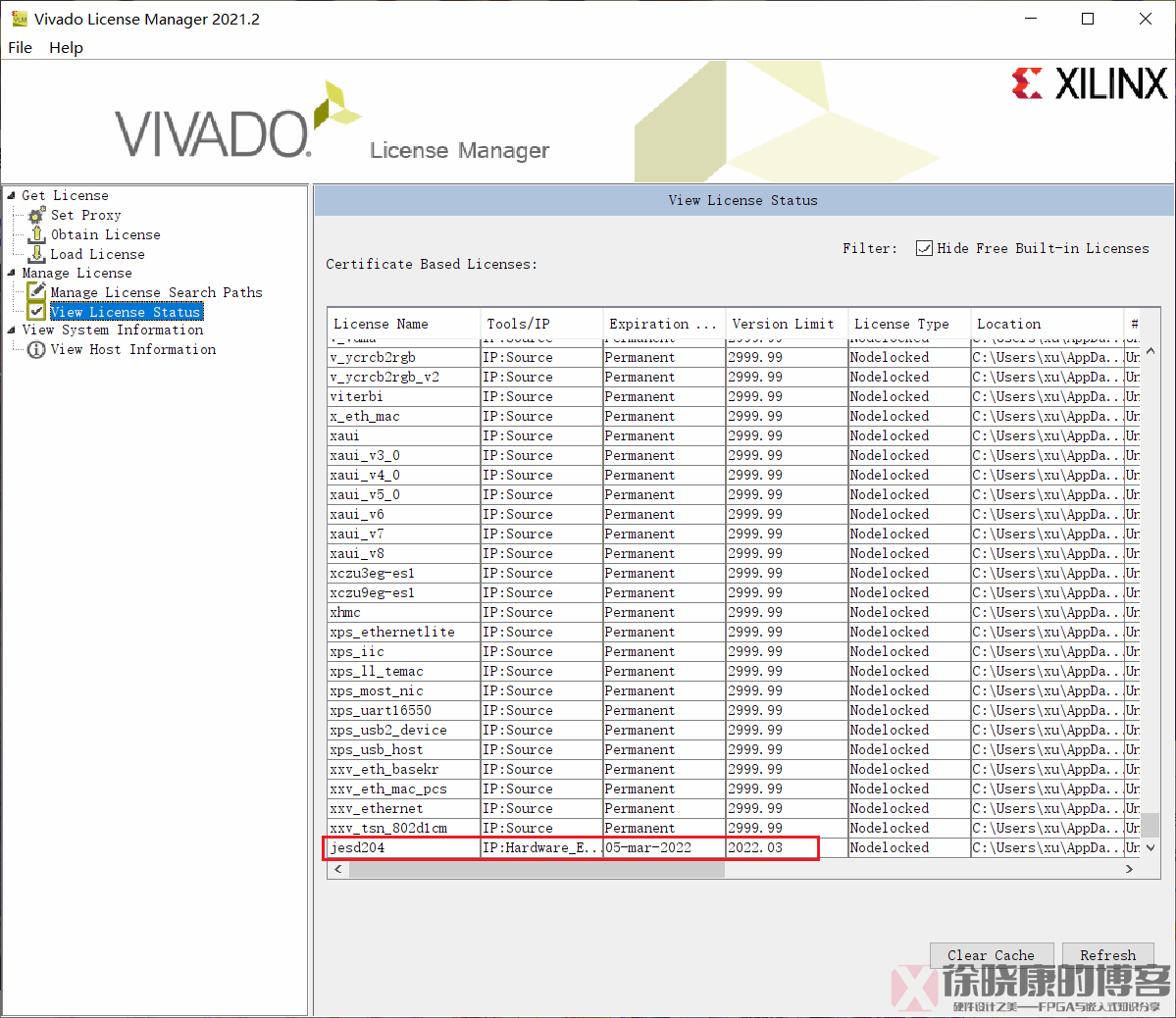Image resolution: width=1176 pixels, height=1018 pixels.
Task: Select the xaui_v4_0 license row
Action: click(x=734, y=475)
